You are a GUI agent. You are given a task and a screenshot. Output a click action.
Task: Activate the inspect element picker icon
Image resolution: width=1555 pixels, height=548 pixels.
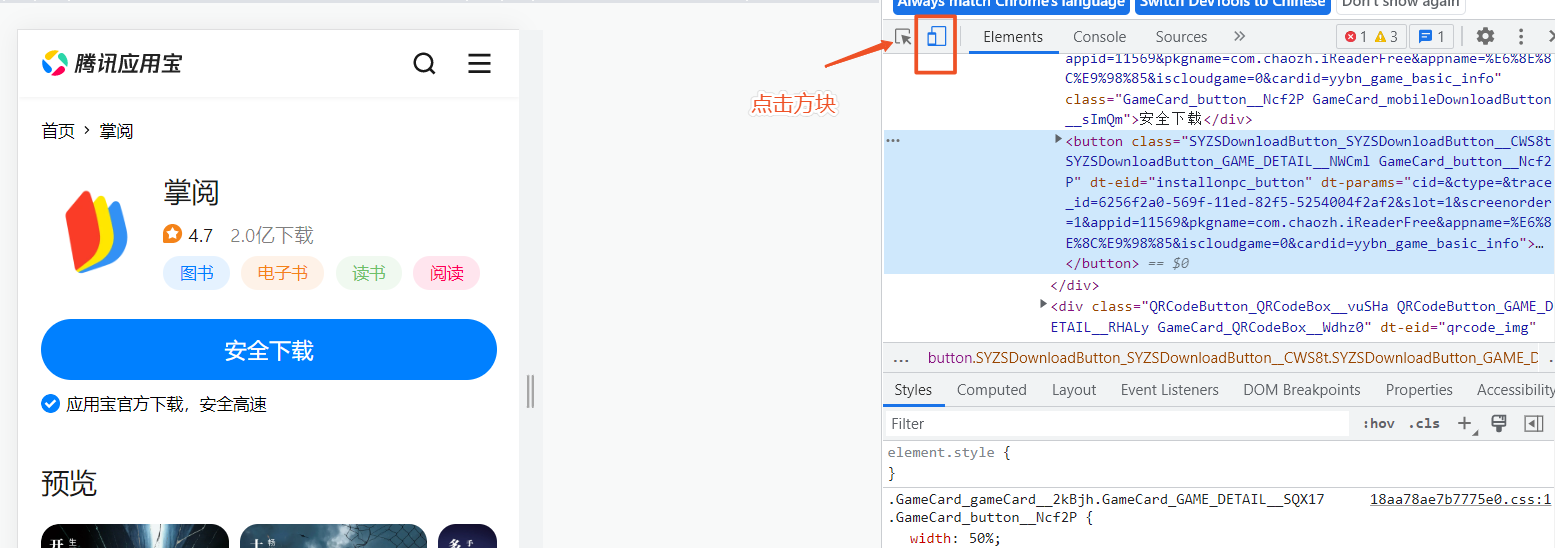pyautogui.click(x=903, y=37)
